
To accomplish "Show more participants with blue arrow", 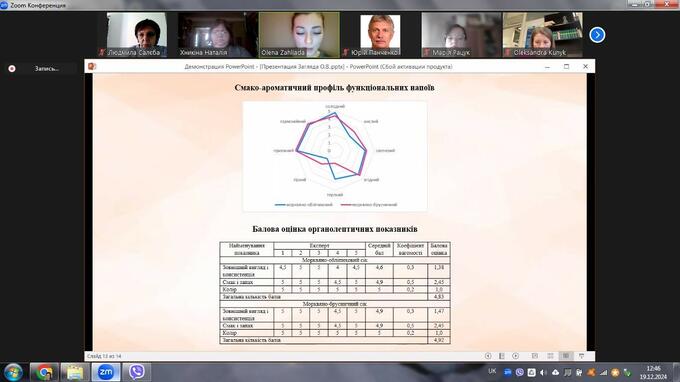I will pos(597,35).
